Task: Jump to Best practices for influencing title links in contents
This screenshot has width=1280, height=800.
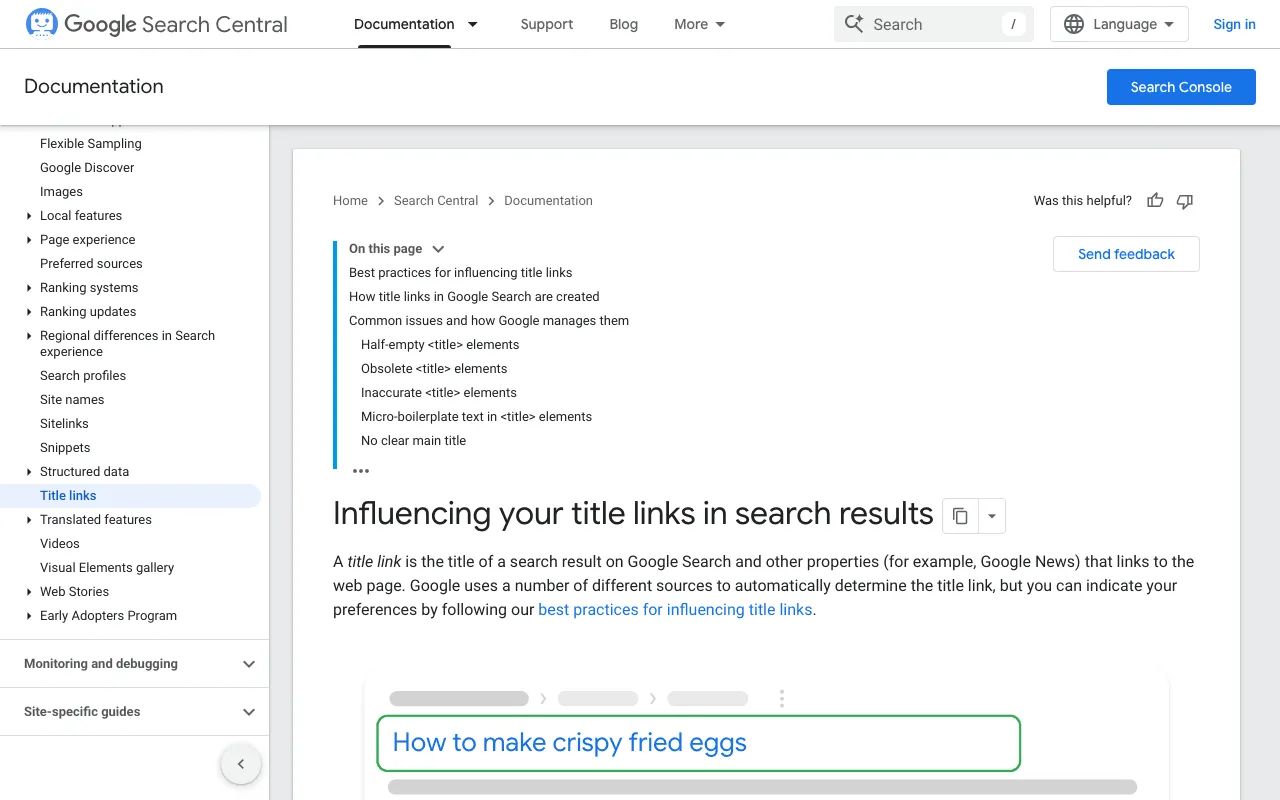Action: tap(461, 273)
